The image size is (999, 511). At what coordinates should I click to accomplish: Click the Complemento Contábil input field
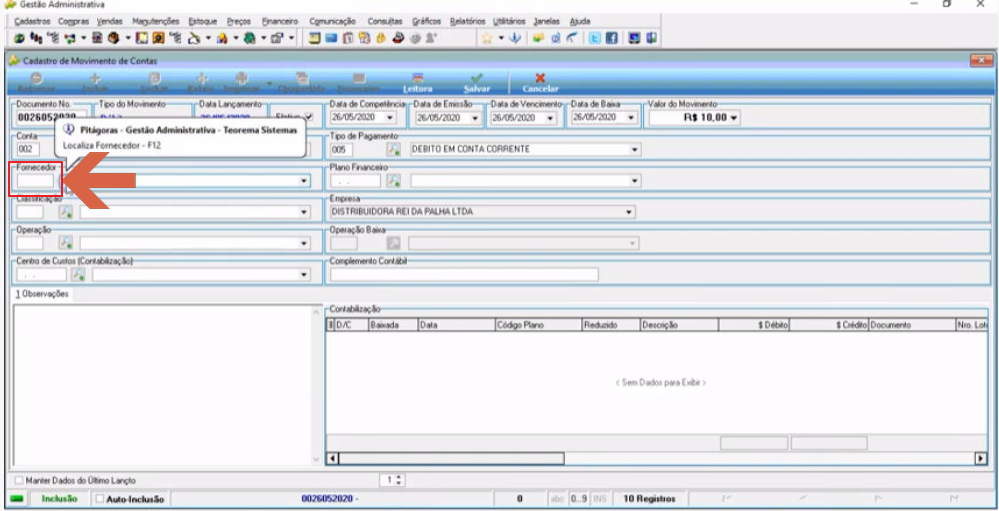click(464, 275)
